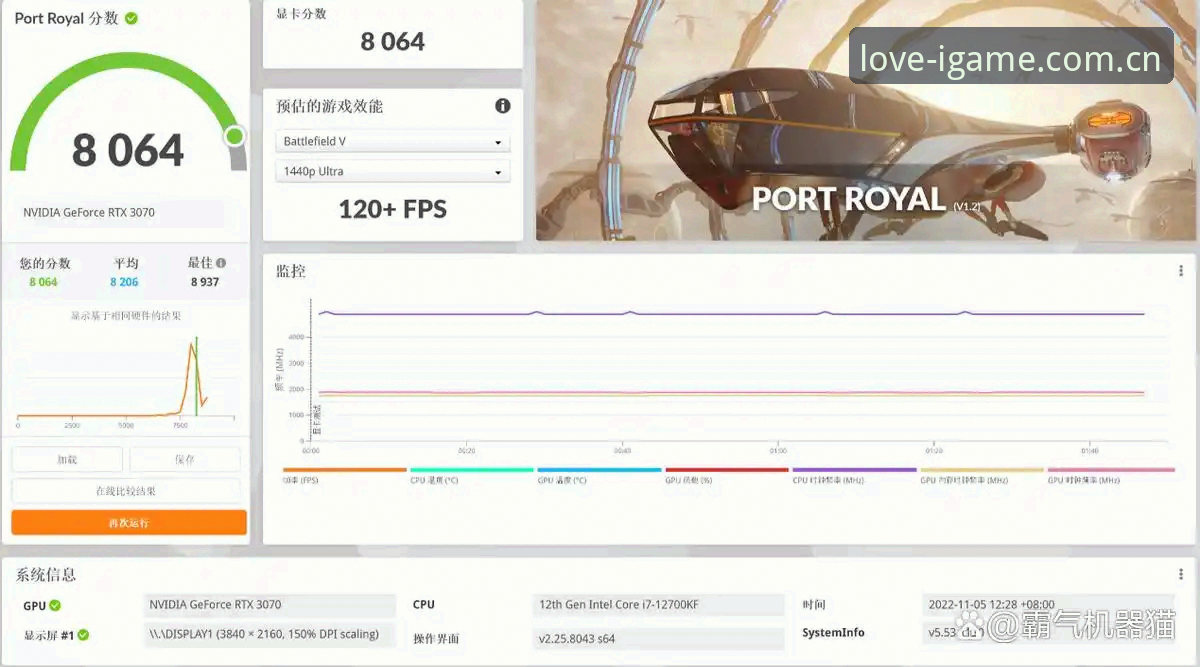Click the score gauge's green marker dot

tap(235, 135)
